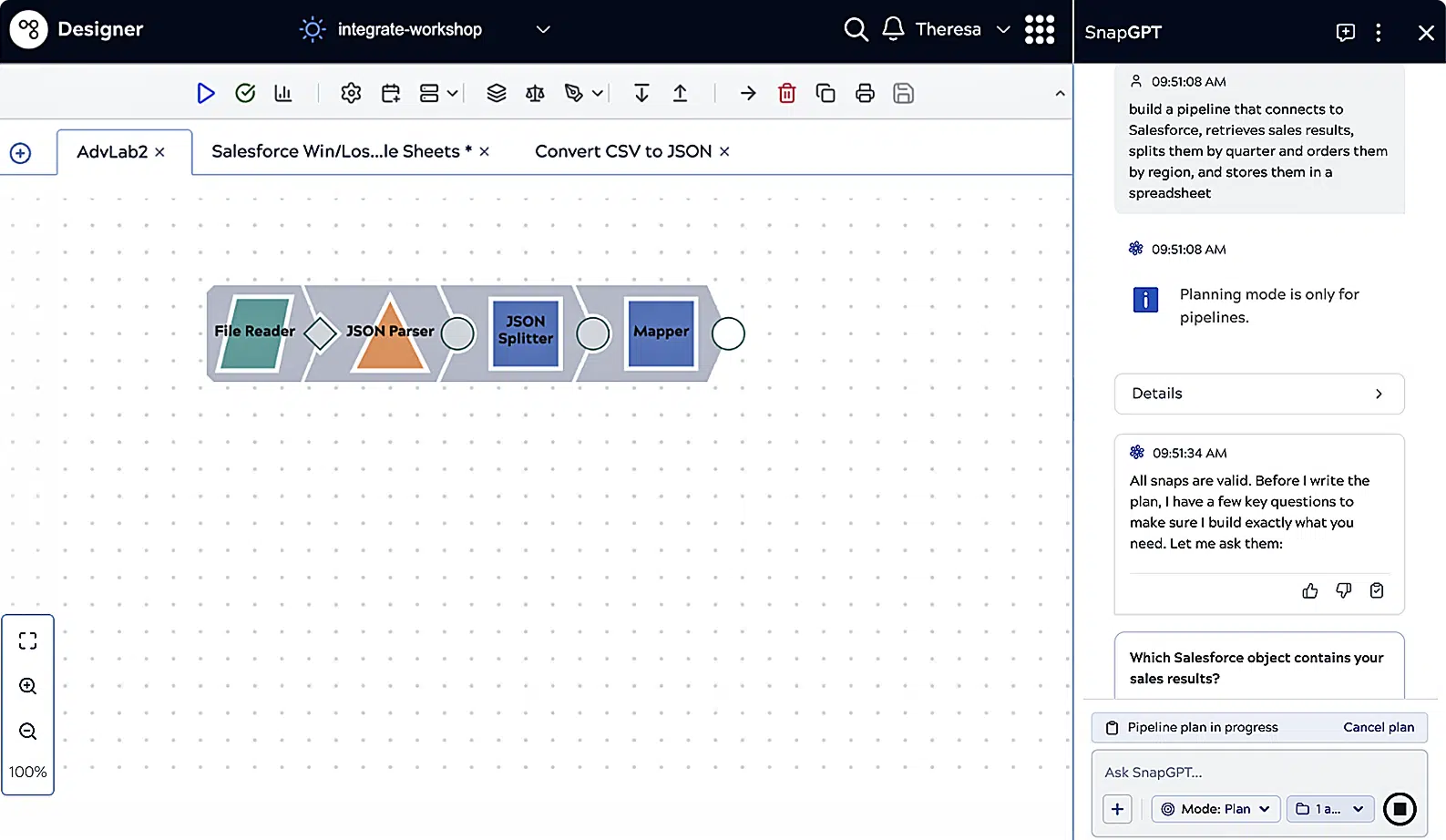Image resolution: width=1446 pixels, height=840 pixels.
Task: Click the 100% zoom level
Action: (27, 772)
